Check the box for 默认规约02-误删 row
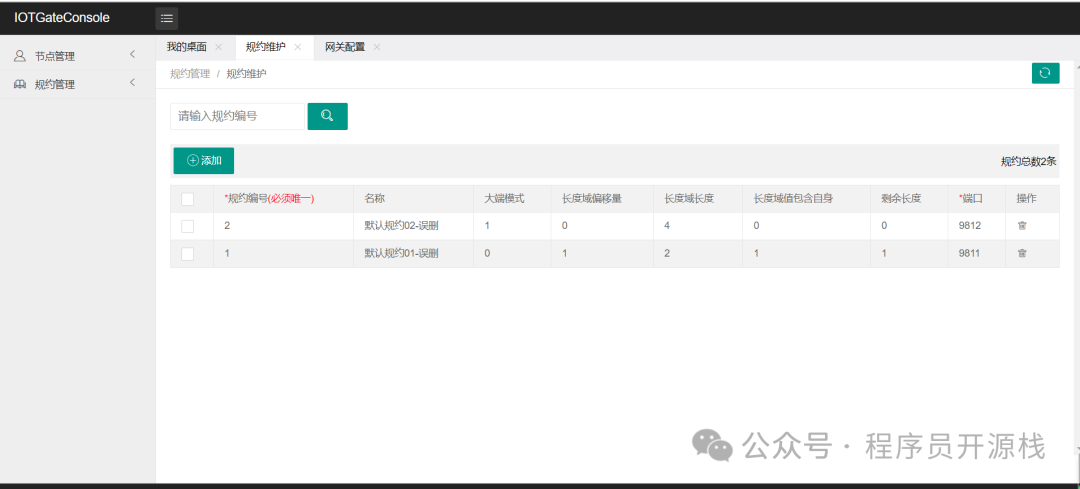 (187, 226)
